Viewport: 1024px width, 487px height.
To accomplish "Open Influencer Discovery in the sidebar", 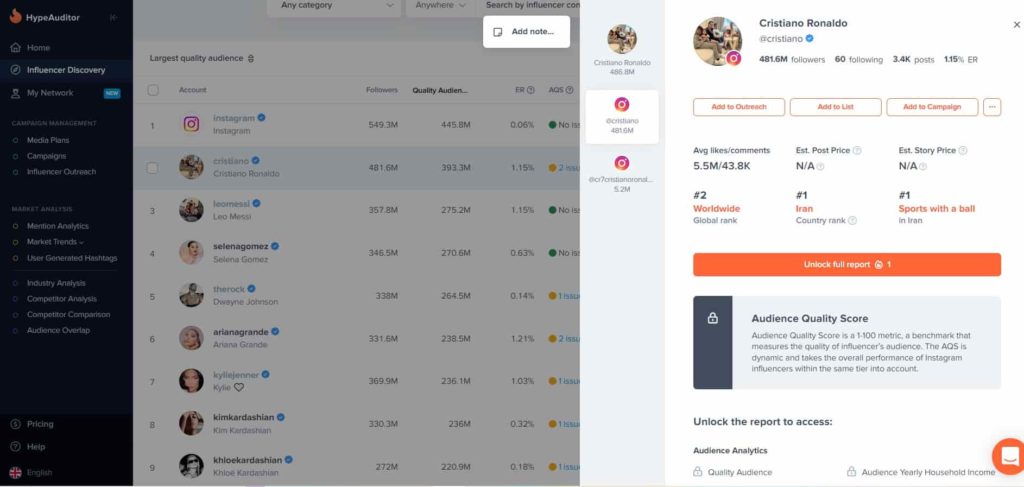I will (66, 70).
